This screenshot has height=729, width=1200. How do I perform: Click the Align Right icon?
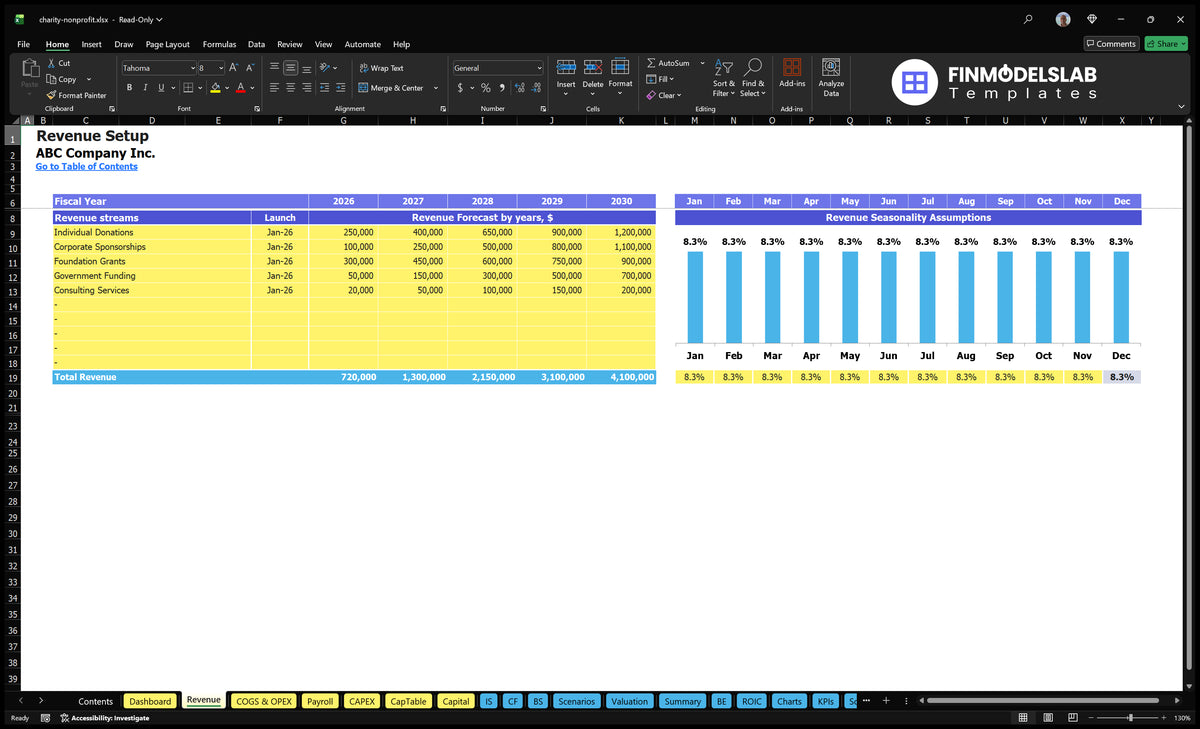pos(307,88)
